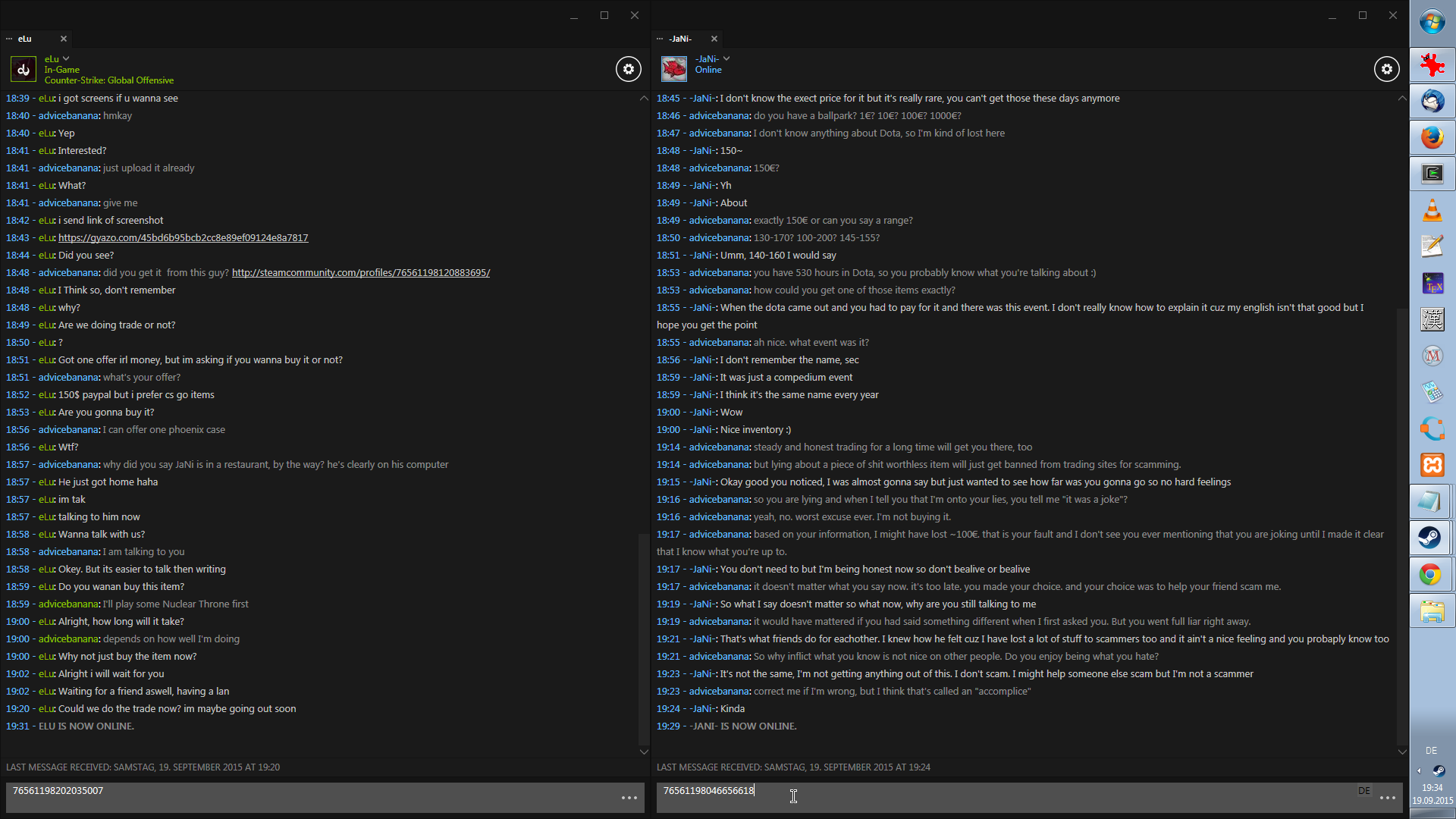Open -JaNi- chat settings gear
1456x819 pixels.
click(1386, 69)
